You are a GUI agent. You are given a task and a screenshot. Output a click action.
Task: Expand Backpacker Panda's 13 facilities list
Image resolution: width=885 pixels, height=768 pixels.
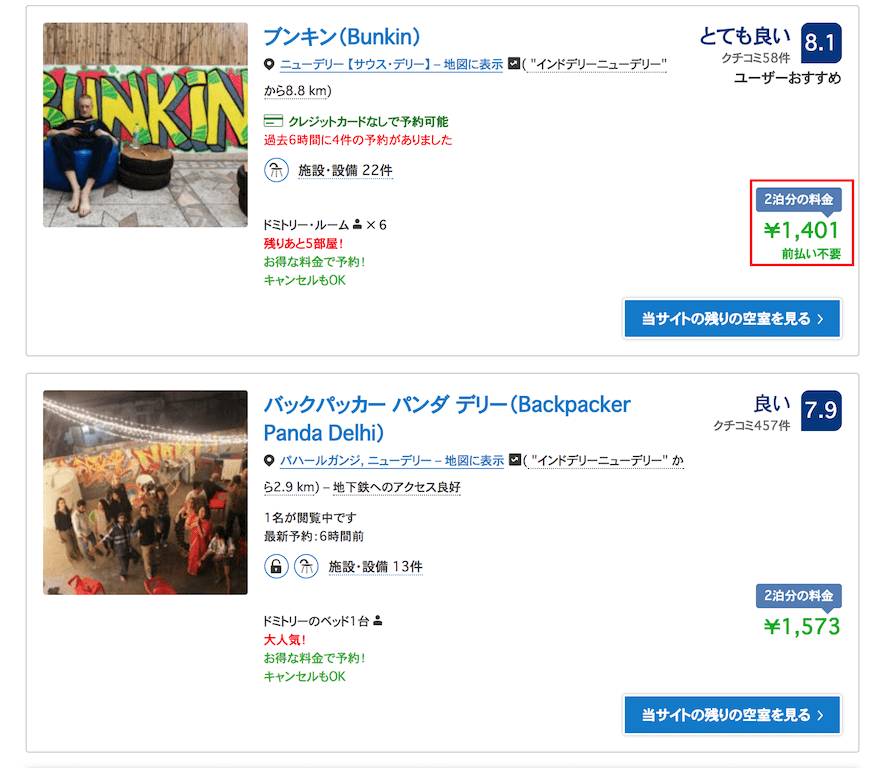(x=375, y=566)
